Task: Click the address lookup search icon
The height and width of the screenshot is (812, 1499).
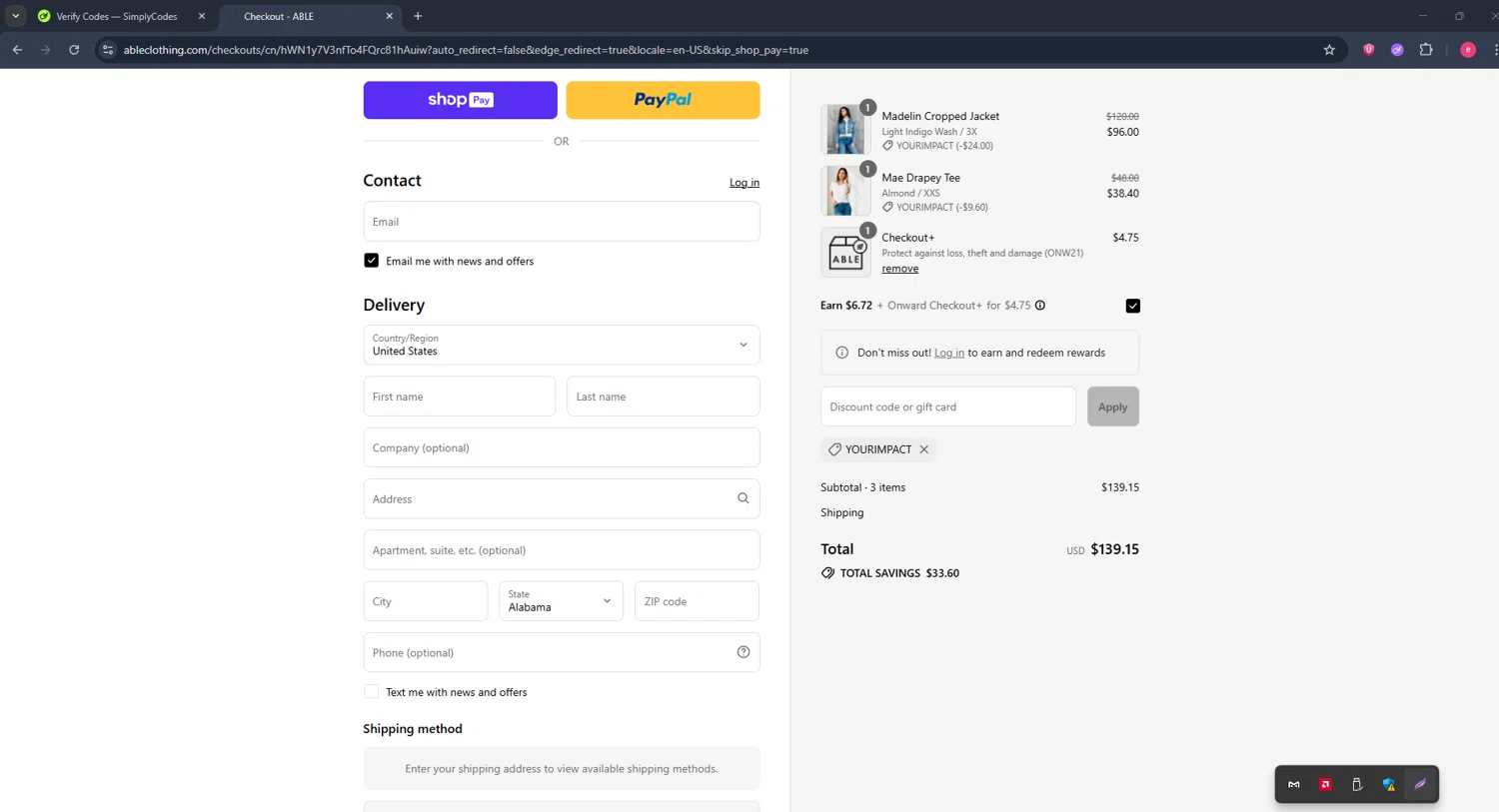Action: (x=744, y=498)
